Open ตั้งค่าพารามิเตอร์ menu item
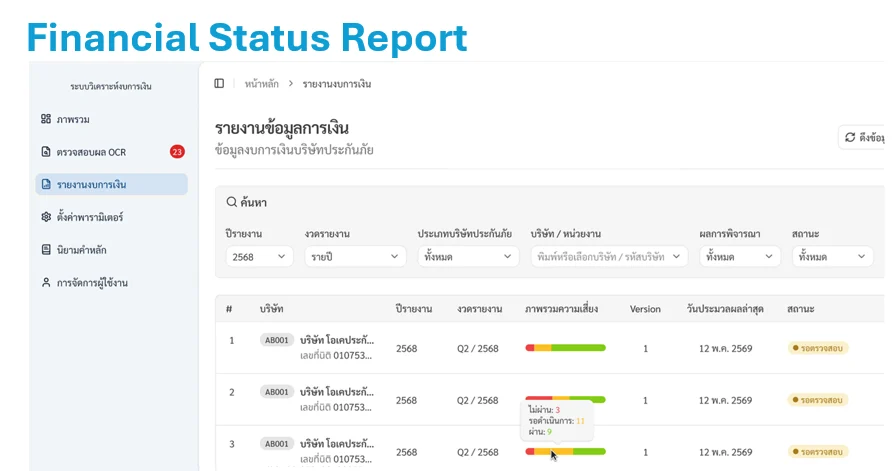The width and height of the screenshot is (894, 471). (111, 217)
